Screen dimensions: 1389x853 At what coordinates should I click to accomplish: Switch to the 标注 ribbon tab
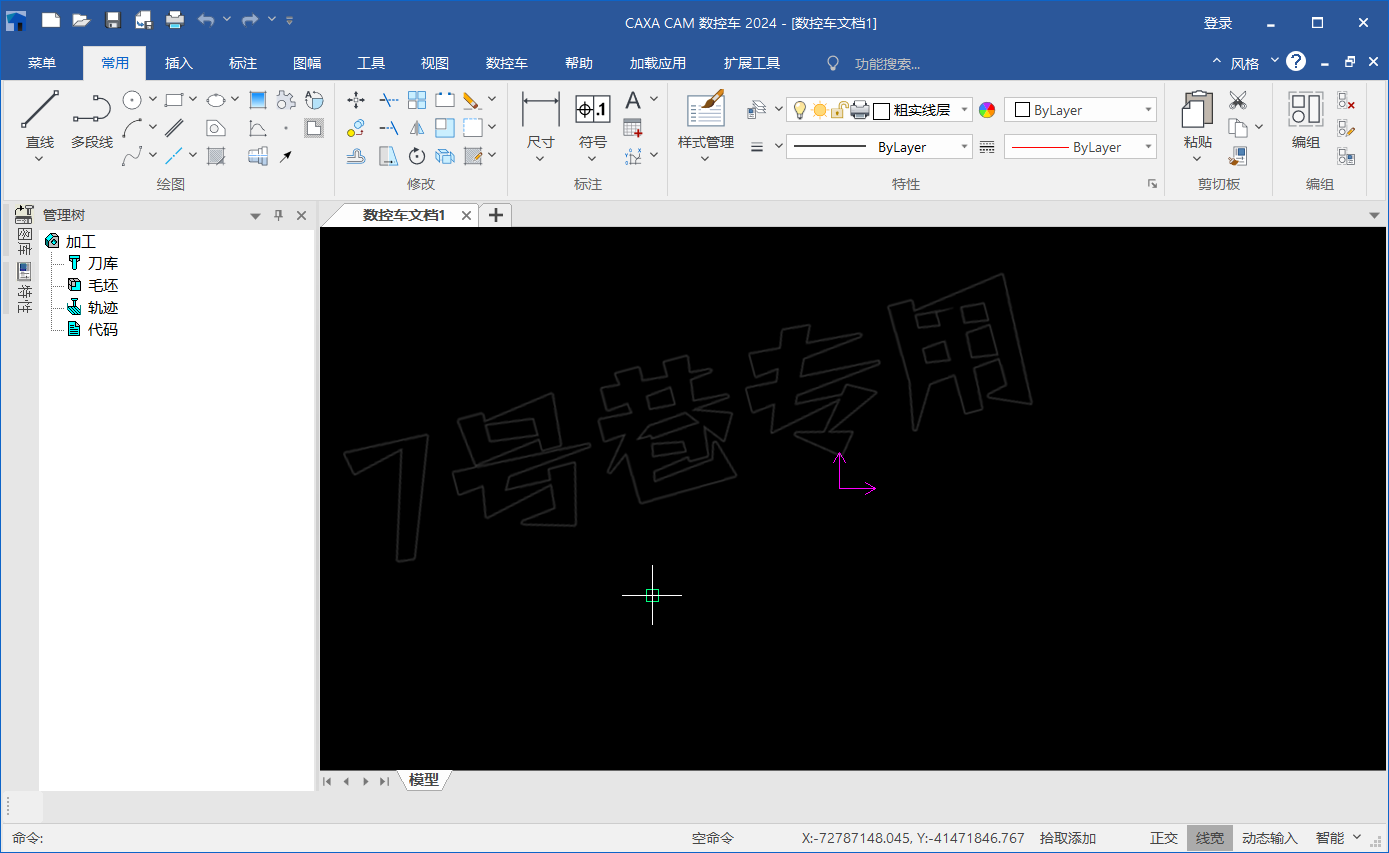[243, 63]
